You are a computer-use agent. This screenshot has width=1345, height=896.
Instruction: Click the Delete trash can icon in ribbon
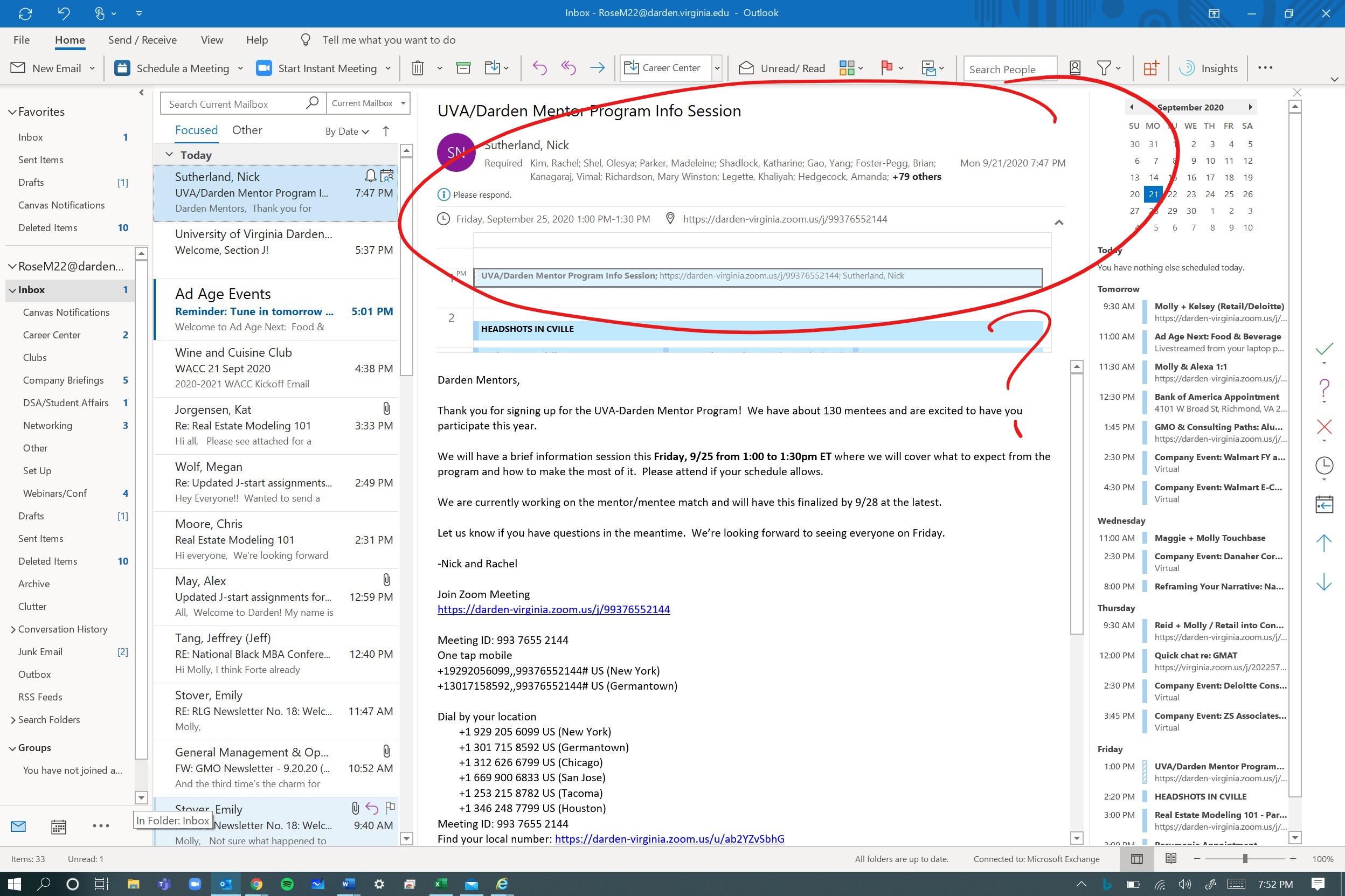point(418,68)
